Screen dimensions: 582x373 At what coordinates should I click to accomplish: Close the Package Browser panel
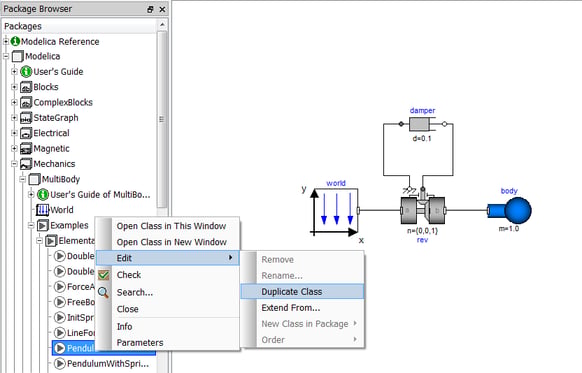162,9
